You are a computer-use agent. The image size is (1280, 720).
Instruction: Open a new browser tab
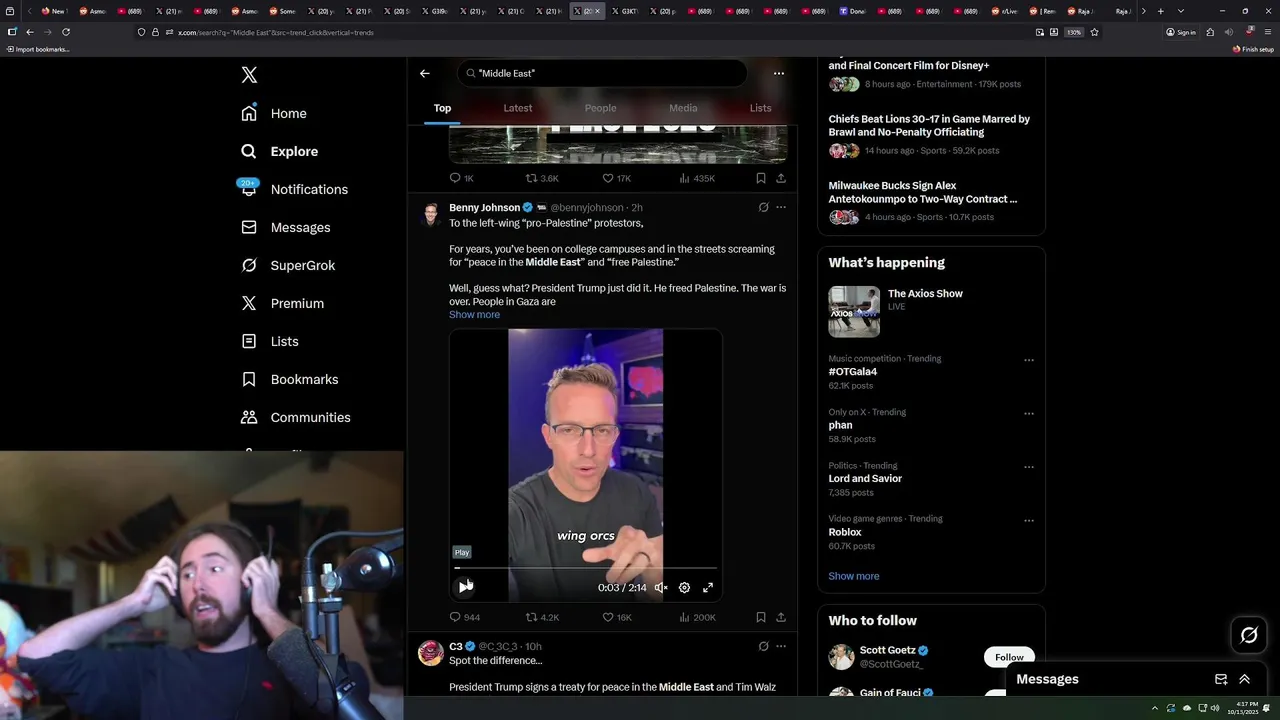(x=1160, y=11)
